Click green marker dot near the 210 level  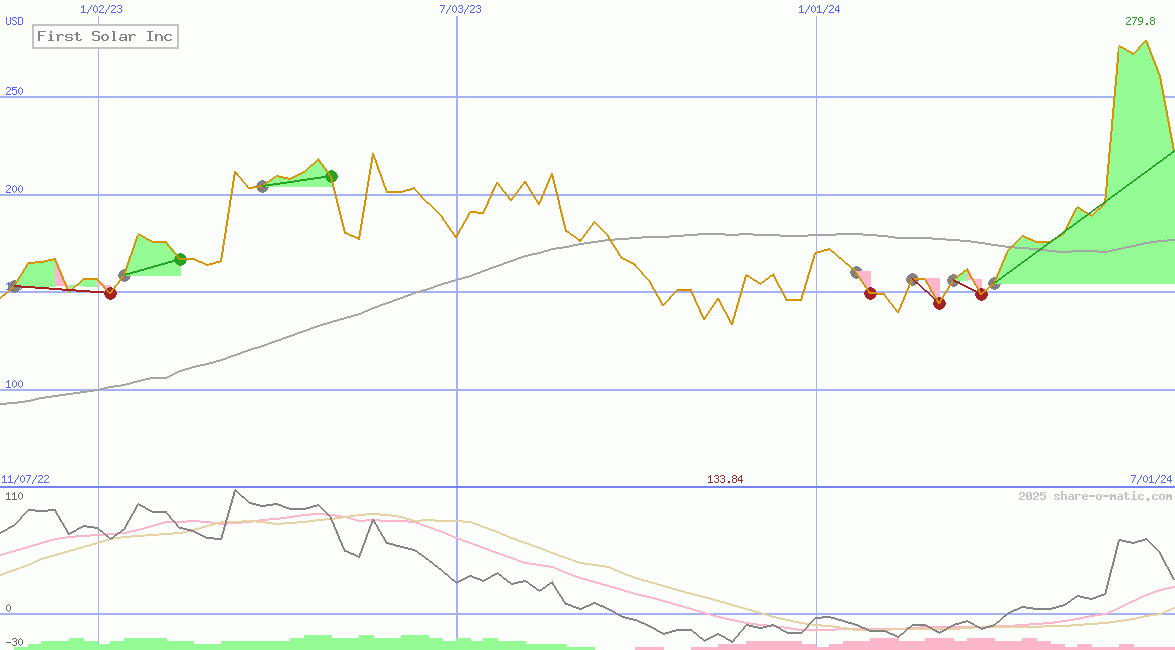click(x=332, y=176)
